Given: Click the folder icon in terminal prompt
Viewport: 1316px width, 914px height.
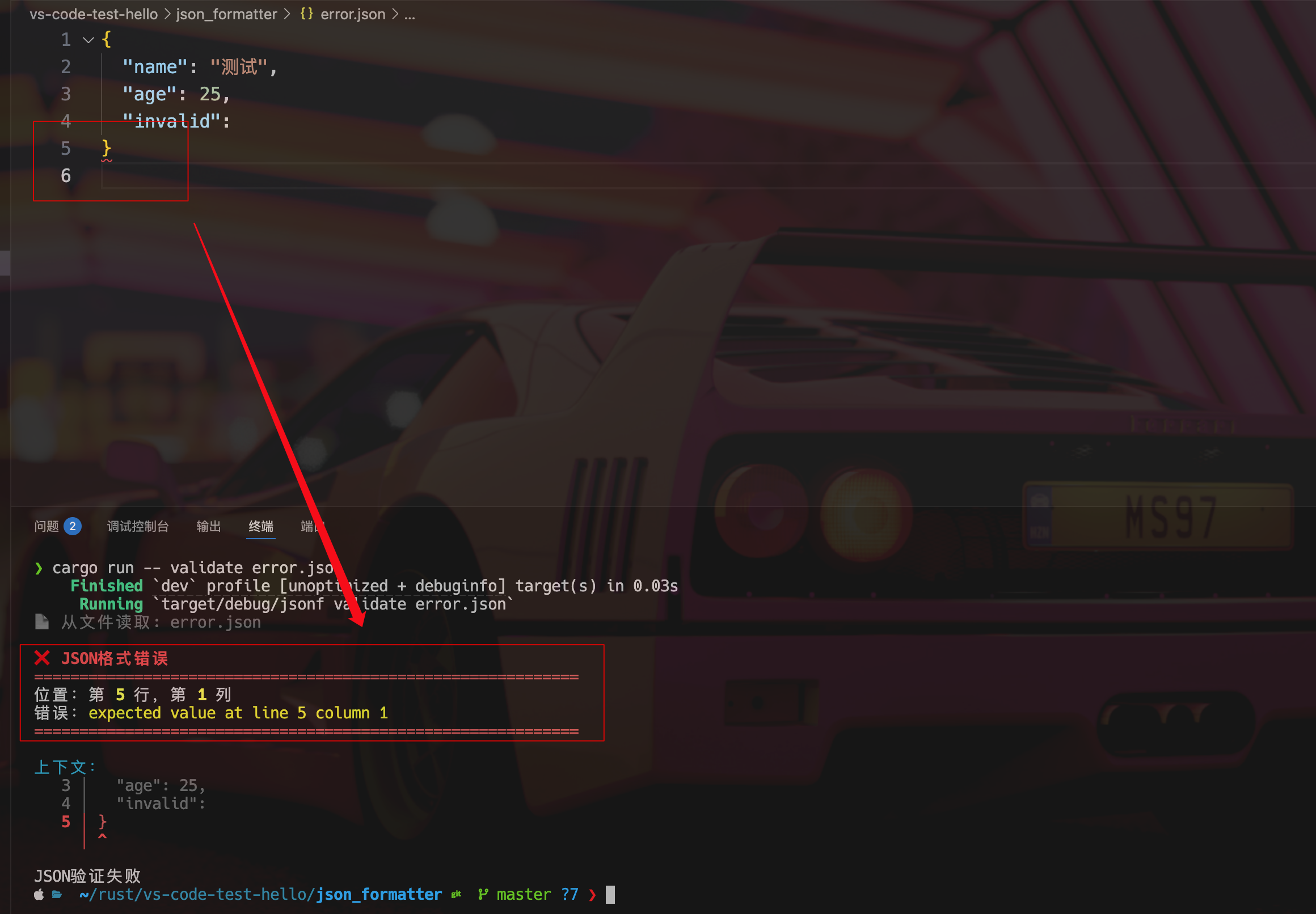Looking at the screenshot, I should [x=57, y=895].
